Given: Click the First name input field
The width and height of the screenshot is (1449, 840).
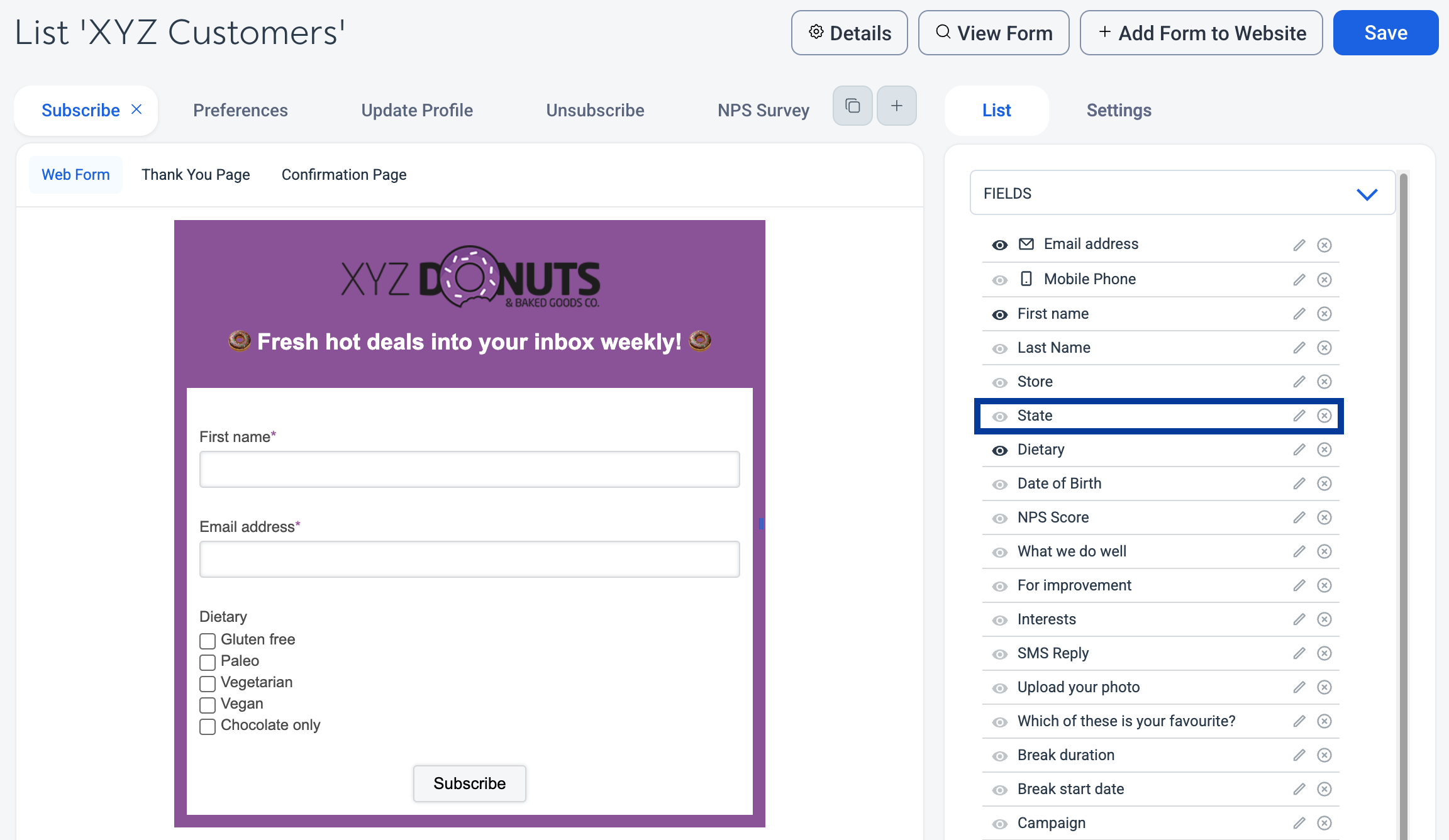Looking at the screenshot, I should [x=470, y=469].
